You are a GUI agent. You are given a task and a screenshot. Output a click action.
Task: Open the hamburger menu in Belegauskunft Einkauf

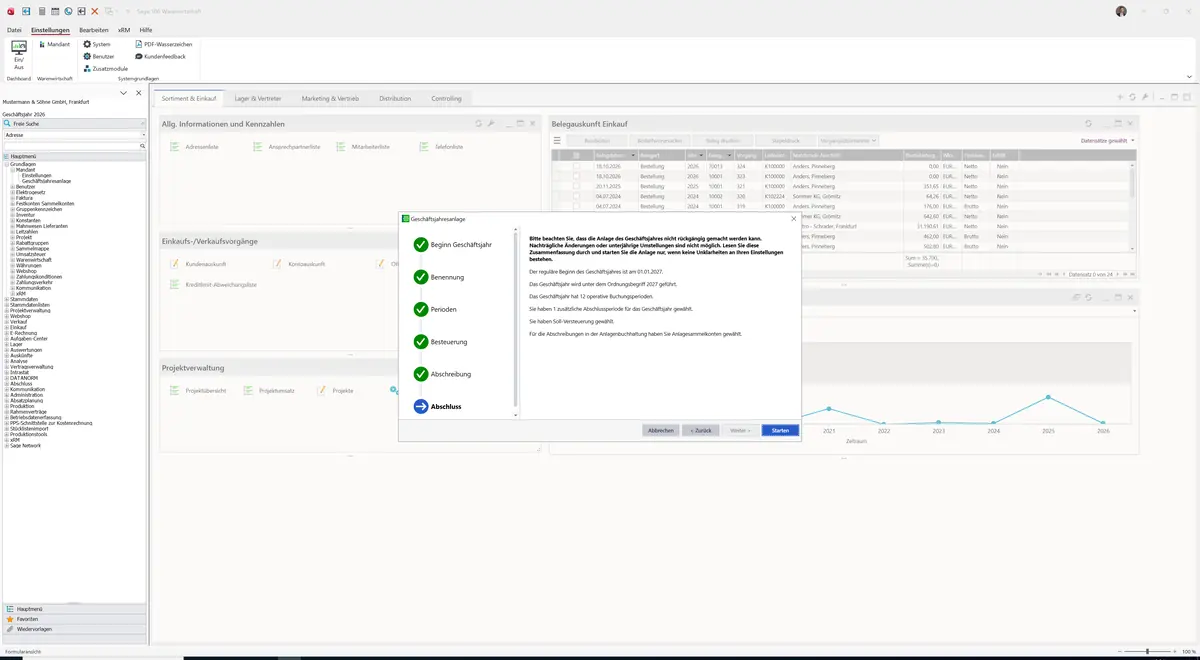click(x=557, y=140)
